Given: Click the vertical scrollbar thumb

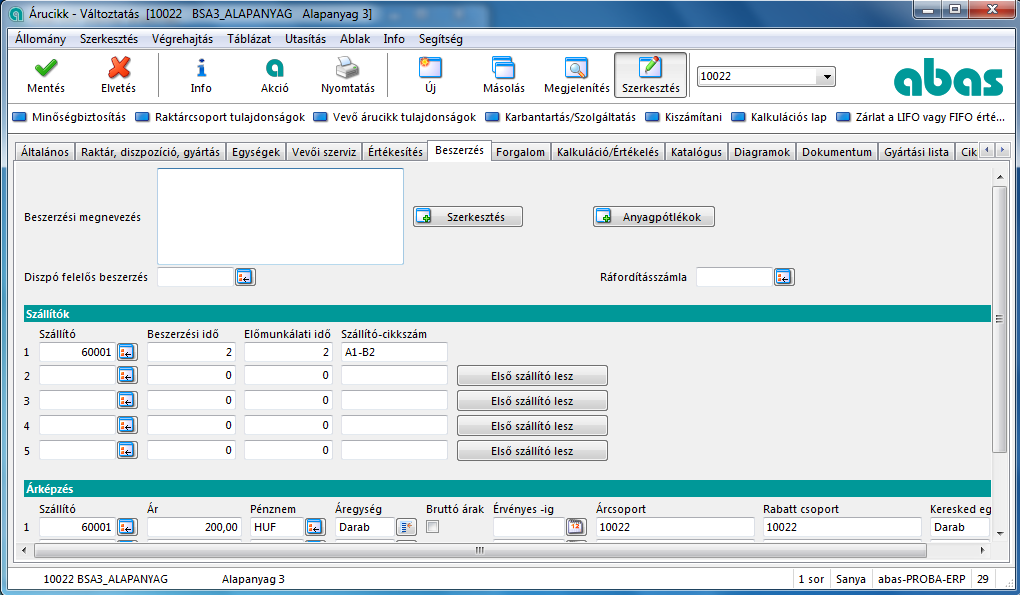Looking at the screenshot, I should click(999, 319).
